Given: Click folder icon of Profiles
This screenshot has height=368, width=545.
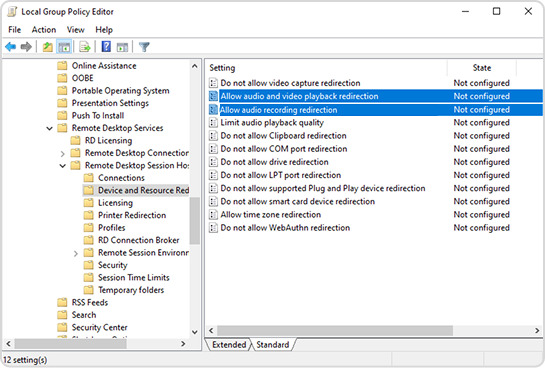Looking at the screenshot, I should 89,228.
